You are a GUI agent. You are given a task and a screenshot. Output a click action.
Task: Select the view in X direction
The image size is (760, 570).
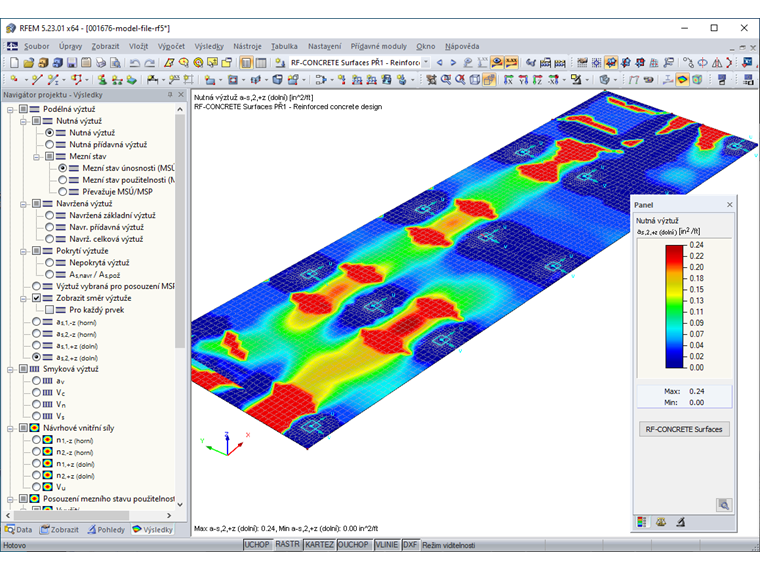508,79
